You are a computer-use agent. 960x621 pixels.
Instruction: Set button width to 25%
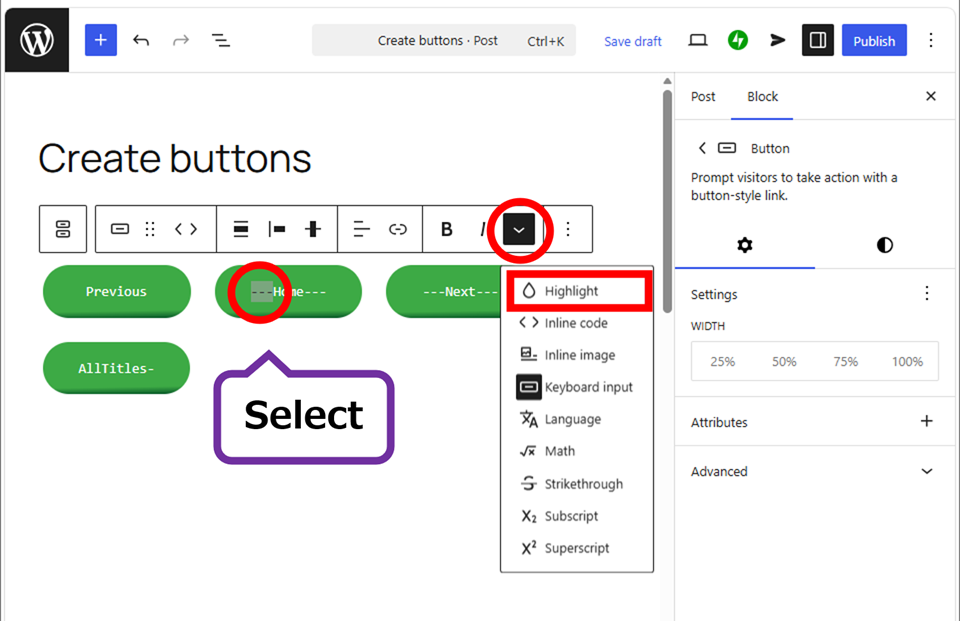point(722,361)
